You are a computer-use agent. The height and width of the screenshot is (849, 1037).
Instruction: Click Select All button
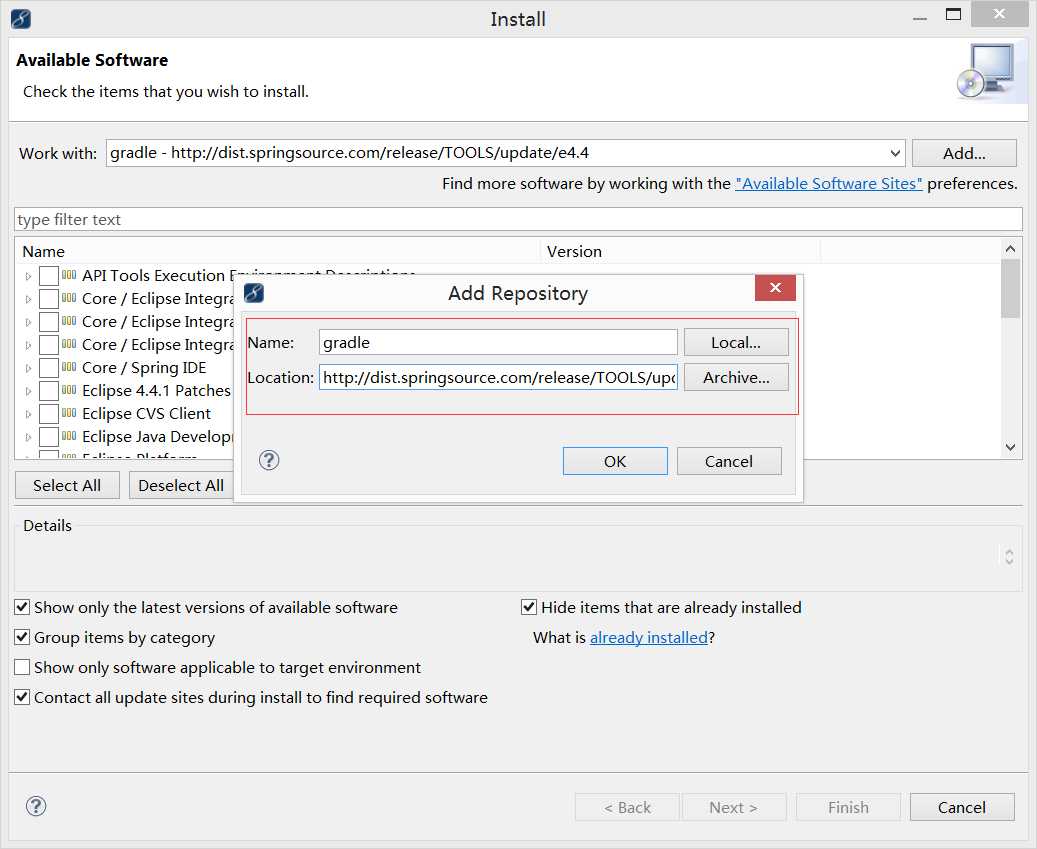(x=67, y=485)
